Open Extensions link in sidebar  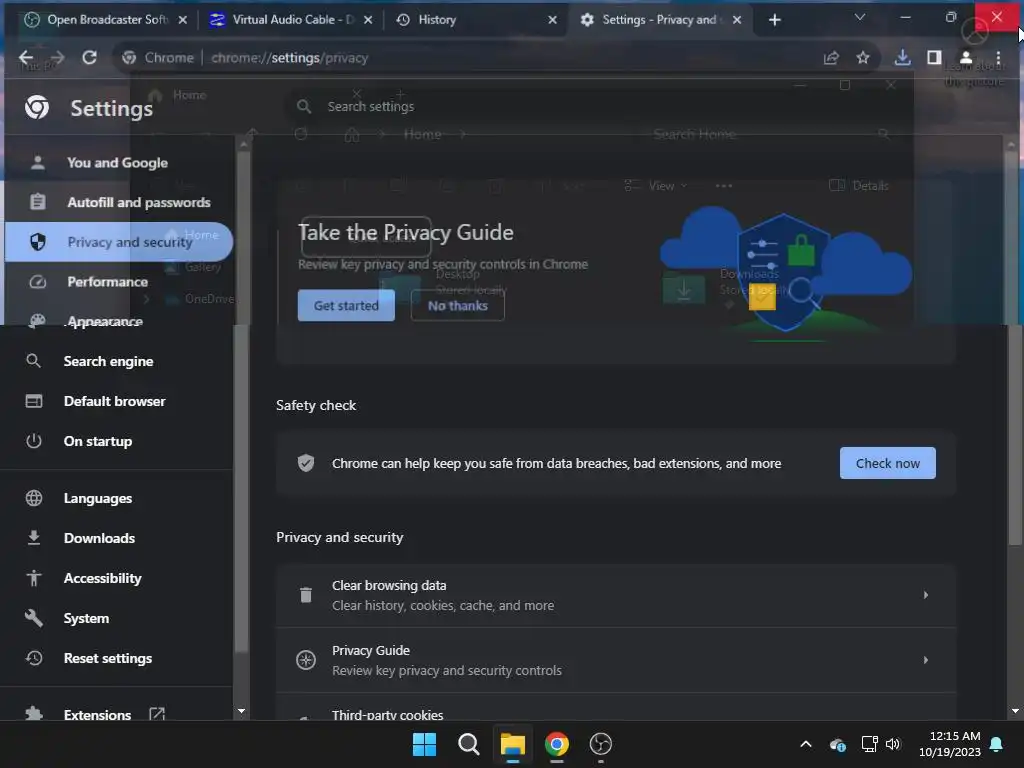(x=97, y=714)
